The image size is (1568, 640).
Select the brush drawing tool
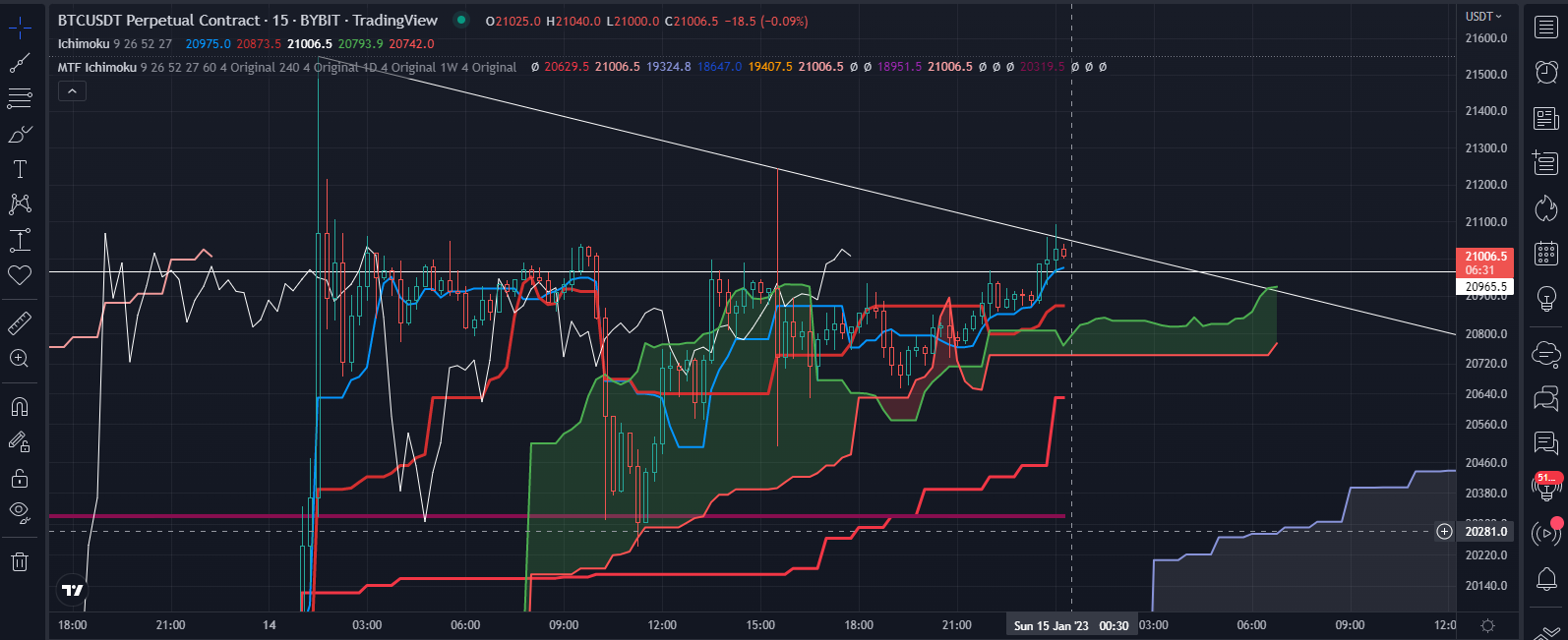20,134
